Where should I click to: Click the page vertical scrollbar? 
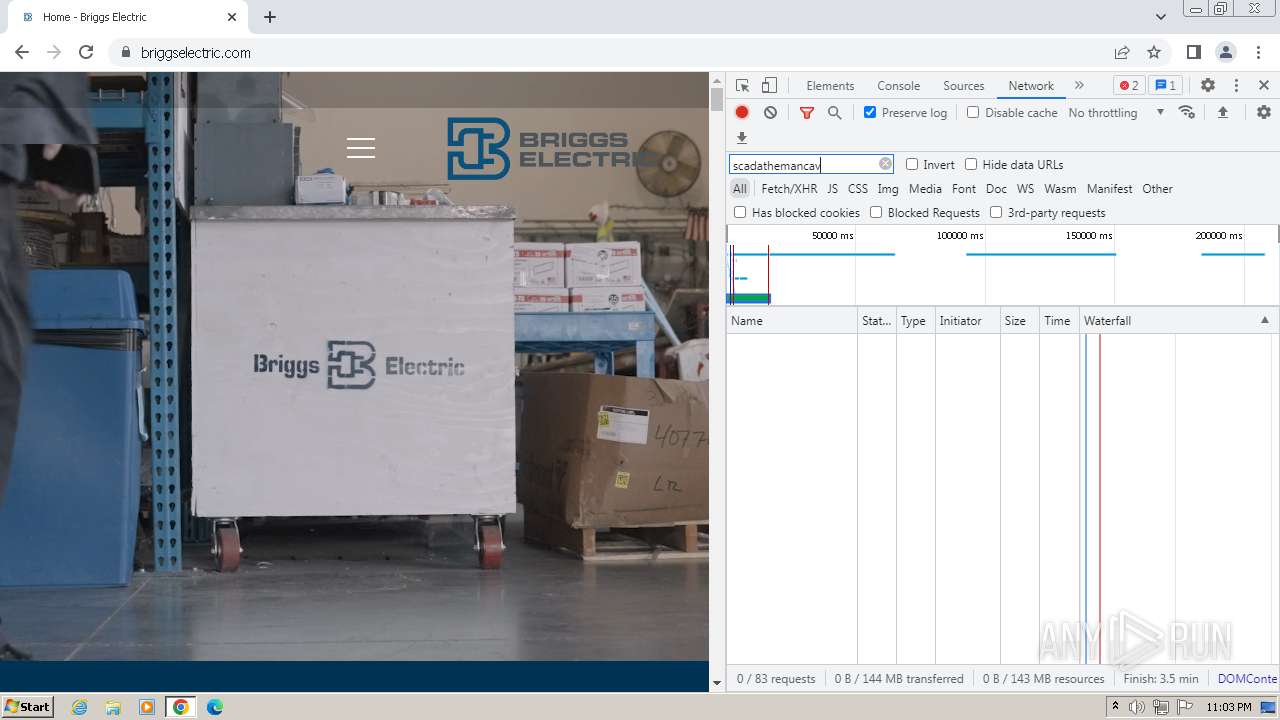[716, 380]
